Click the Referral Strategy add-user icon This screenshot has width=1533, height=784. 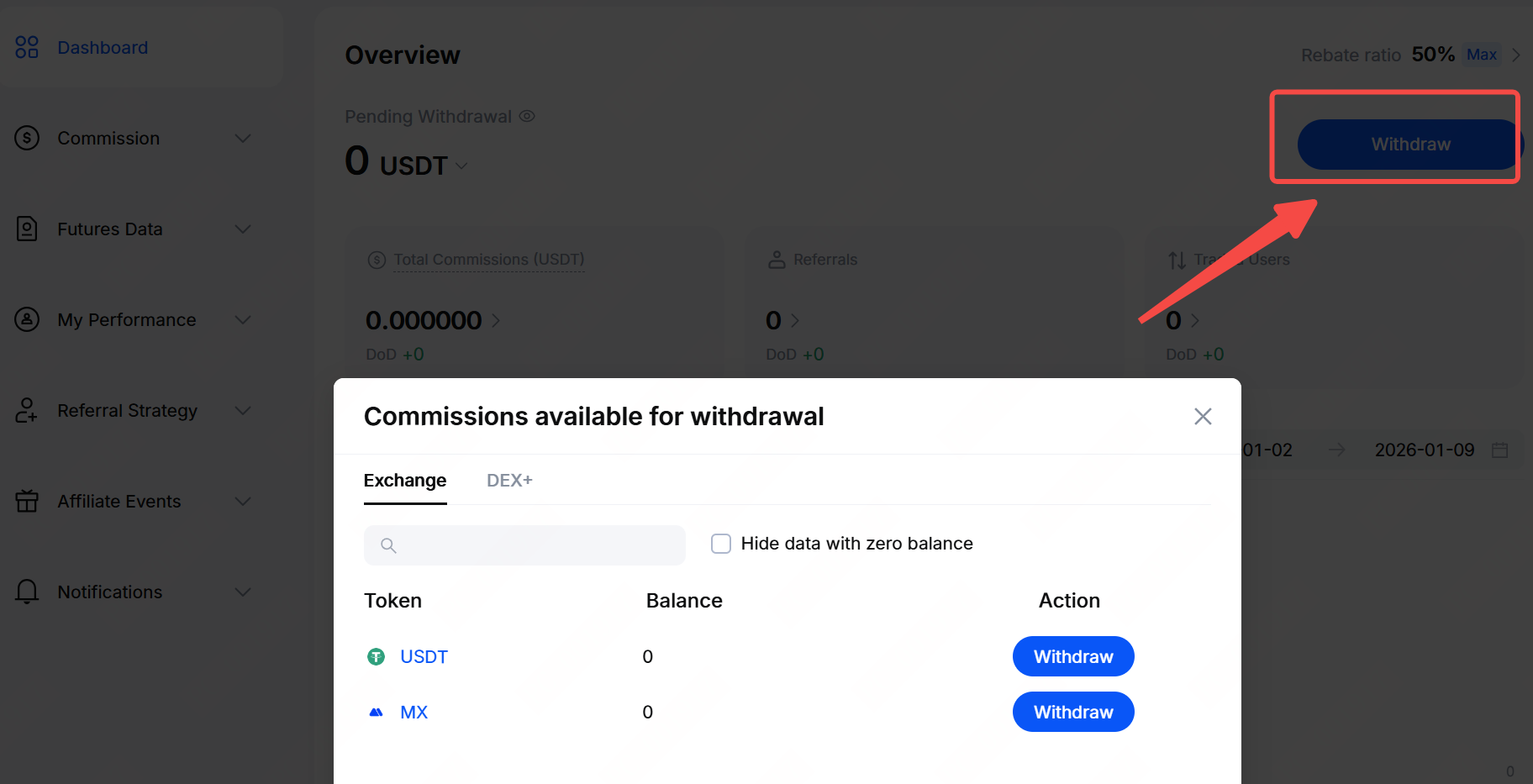pyautogui.click(x=27, y=410)
